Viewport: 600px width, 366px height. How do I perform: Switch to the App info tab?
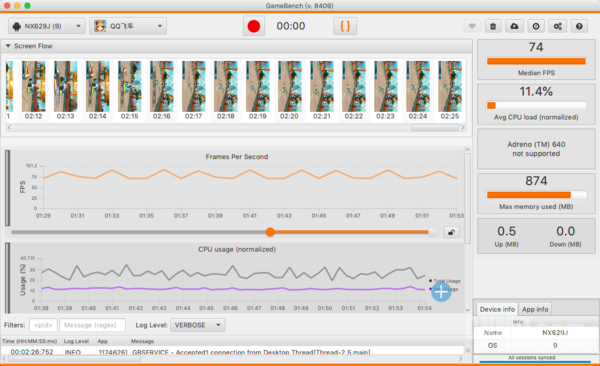pos(535,309)
